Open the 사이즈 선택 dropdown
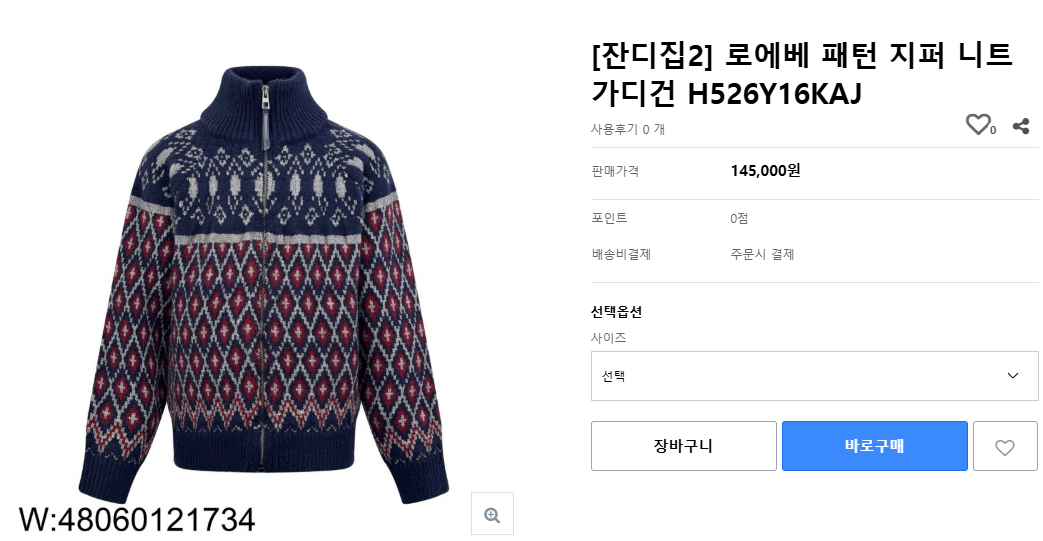 point(814,376)
